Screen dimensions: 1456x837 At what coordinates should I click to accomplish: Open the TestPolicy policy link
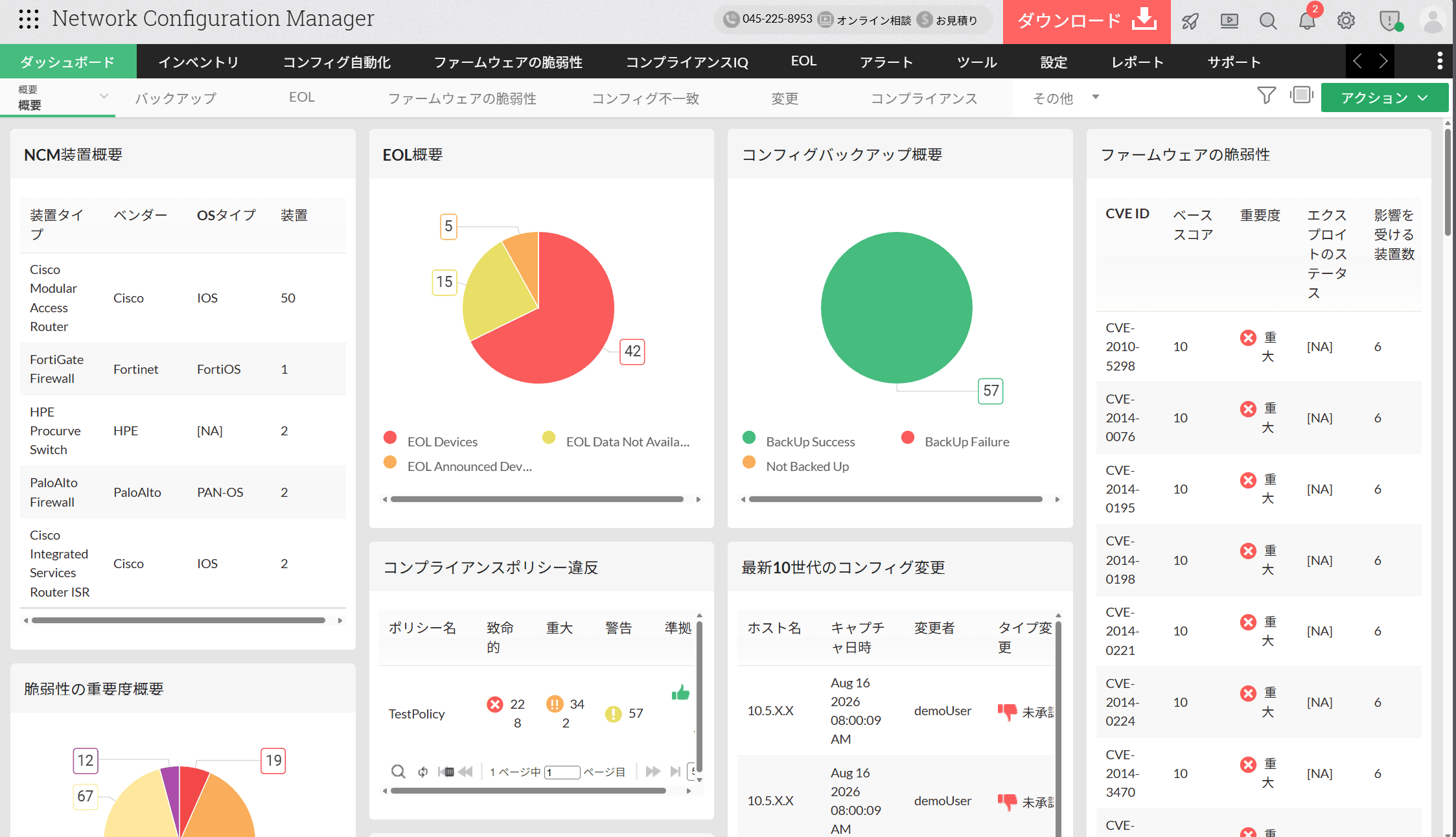(x=417, y=713)
